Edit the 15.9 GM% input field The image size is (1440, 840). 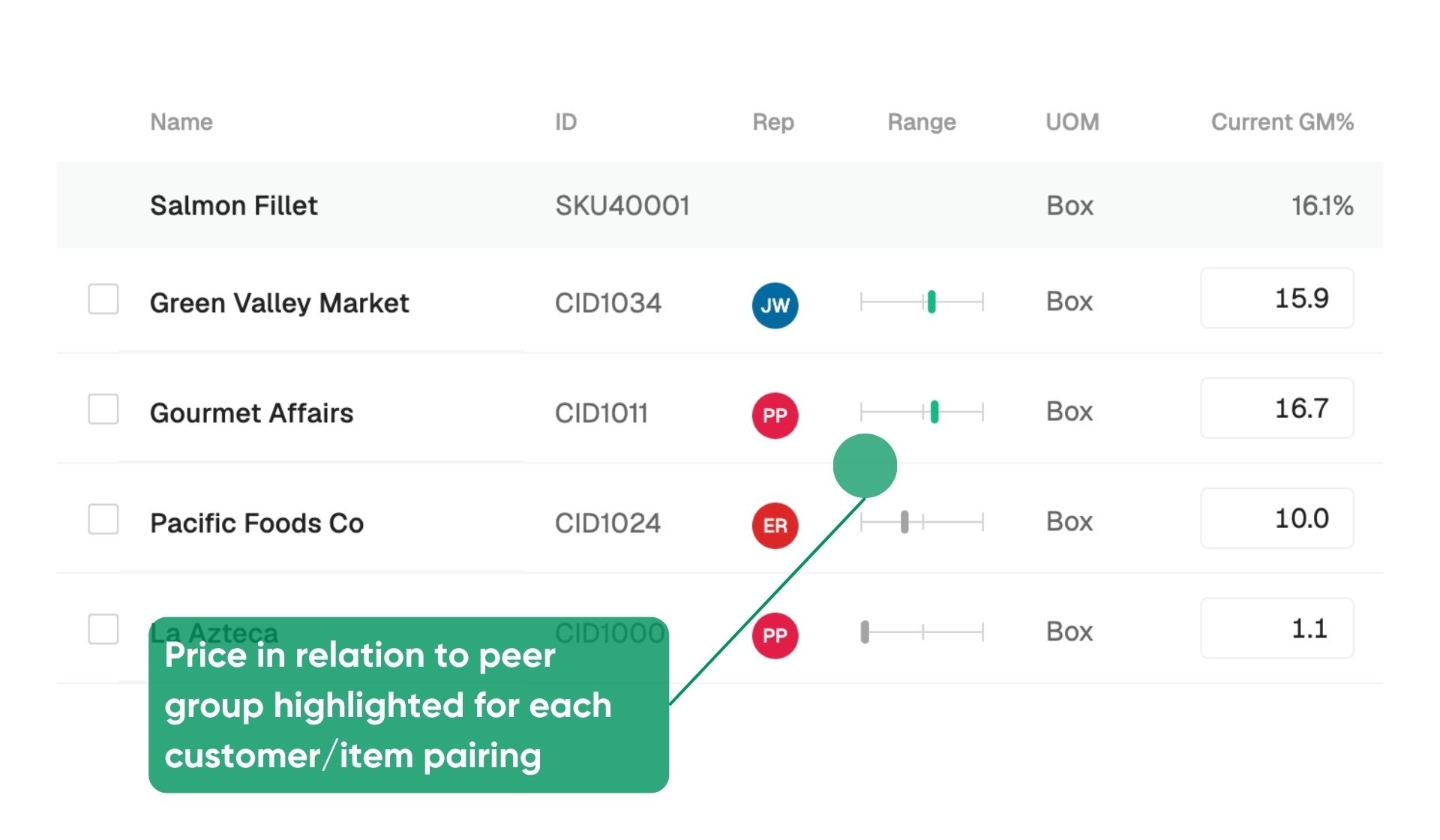(1276, 298)
